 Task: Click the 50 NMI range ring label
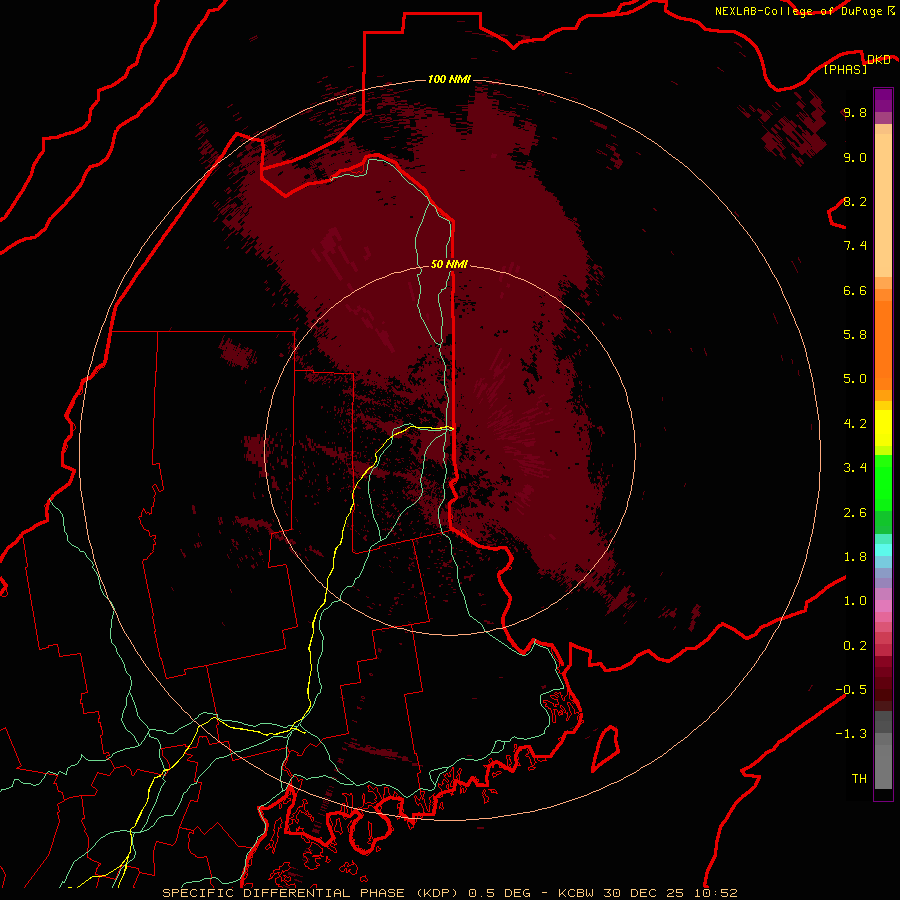pyautogui.click(x=449, y=264)
